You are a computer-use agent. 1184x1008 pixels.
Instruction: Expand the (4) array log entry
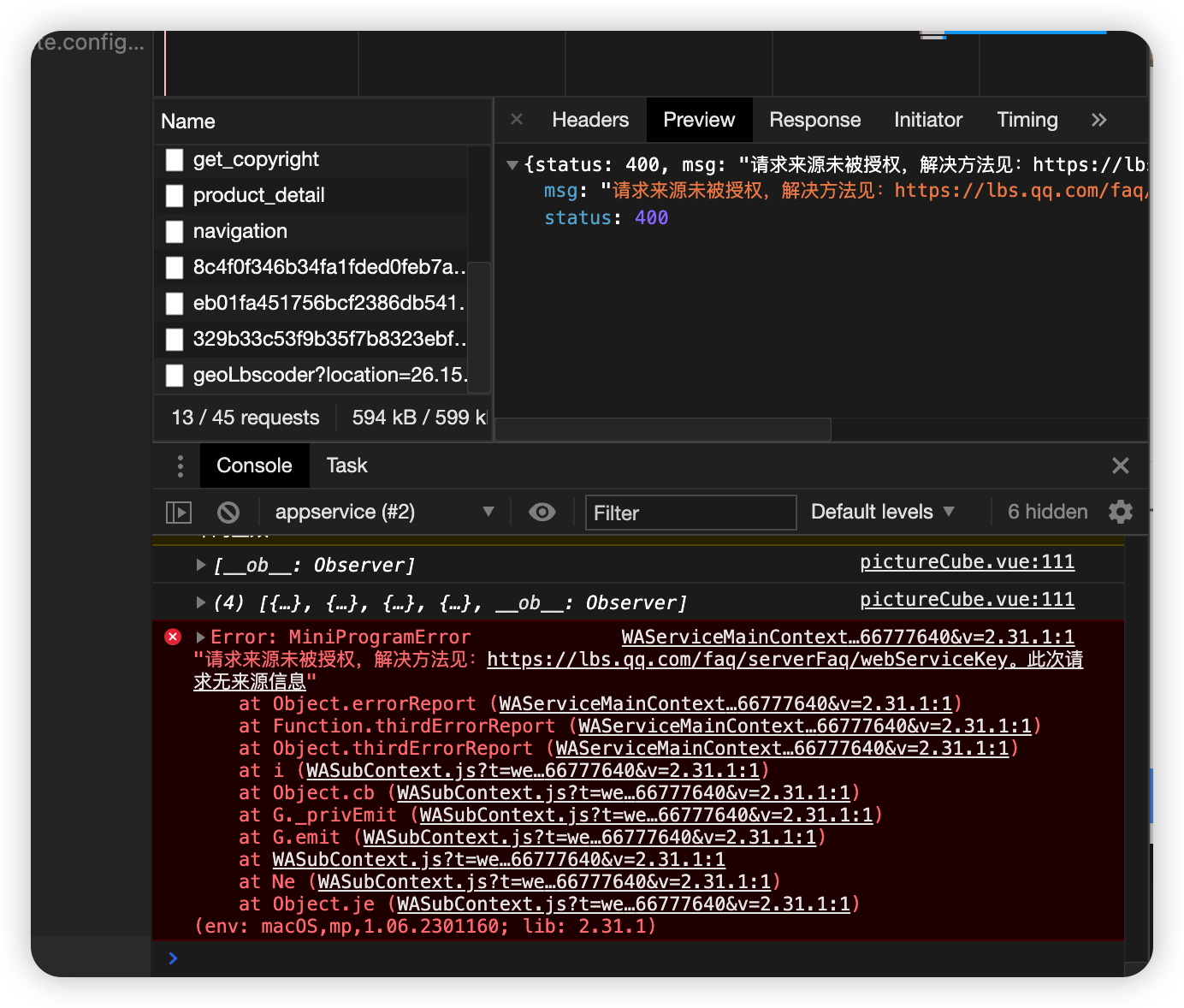click(x=200, y=602)
